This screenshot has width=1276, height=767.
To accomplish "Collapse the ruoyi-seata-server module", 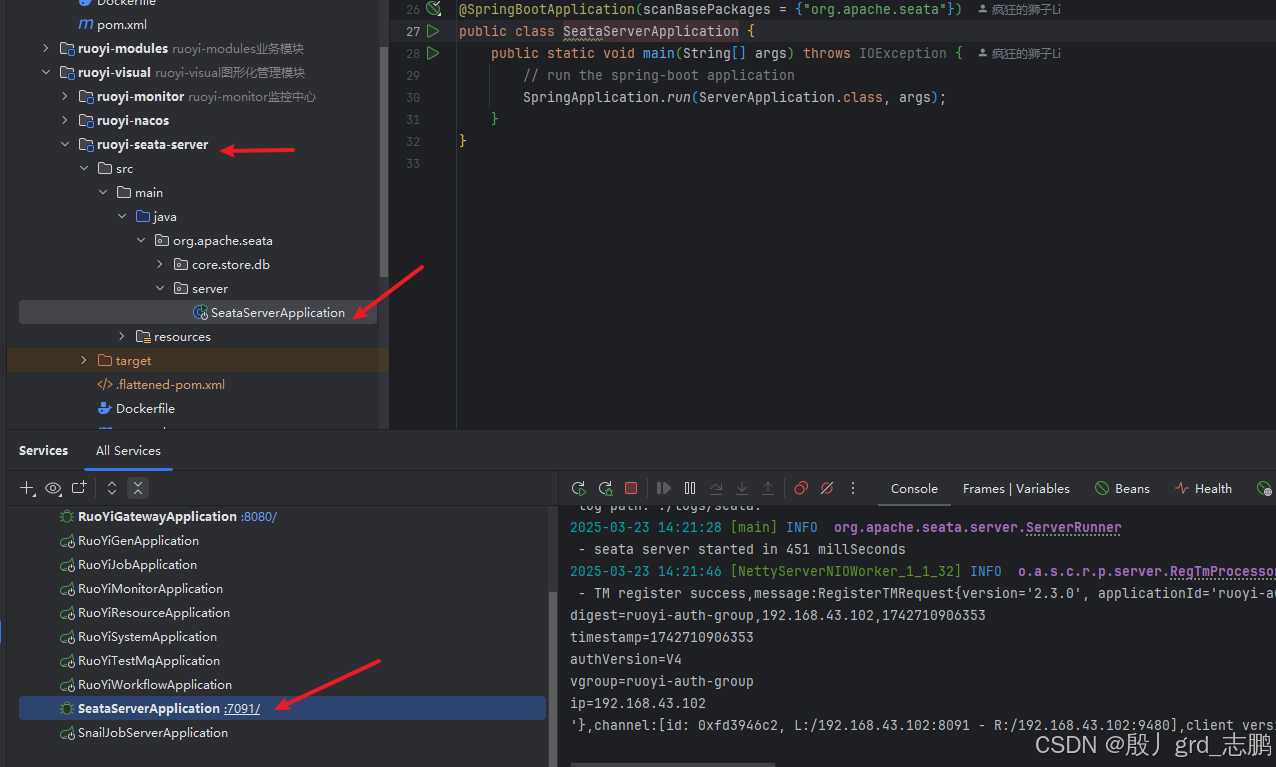I will (x=65, y=144).
